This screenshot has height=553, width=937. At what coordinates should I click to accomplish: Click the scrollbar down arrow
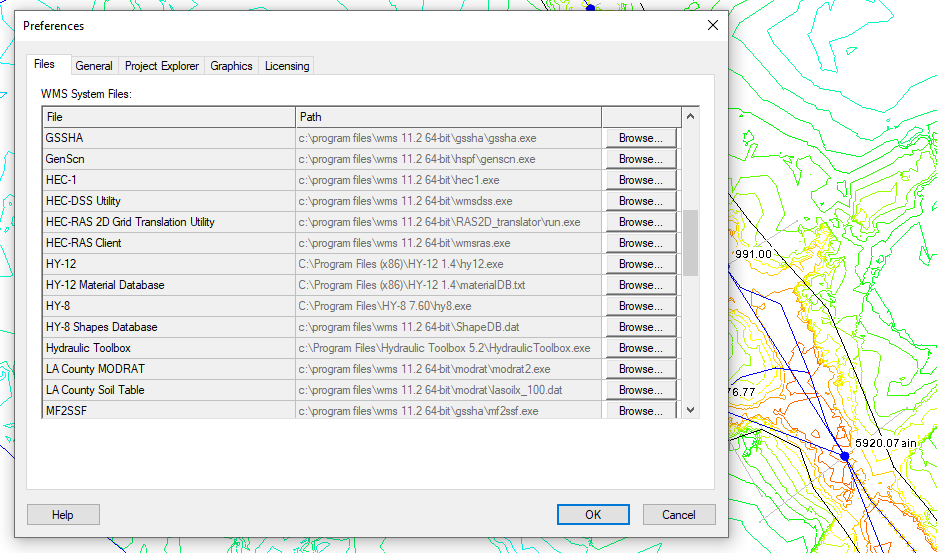coord(690,410)
